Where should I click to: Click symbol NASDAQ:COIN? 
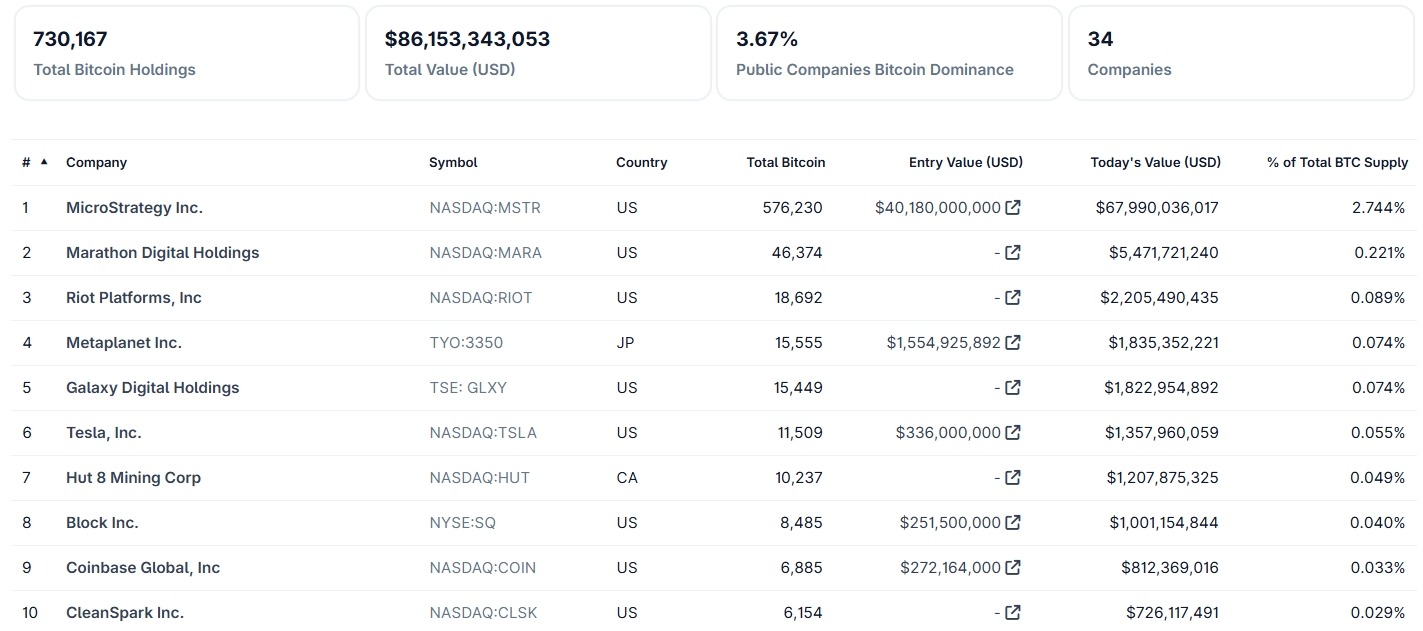[483, 568]
